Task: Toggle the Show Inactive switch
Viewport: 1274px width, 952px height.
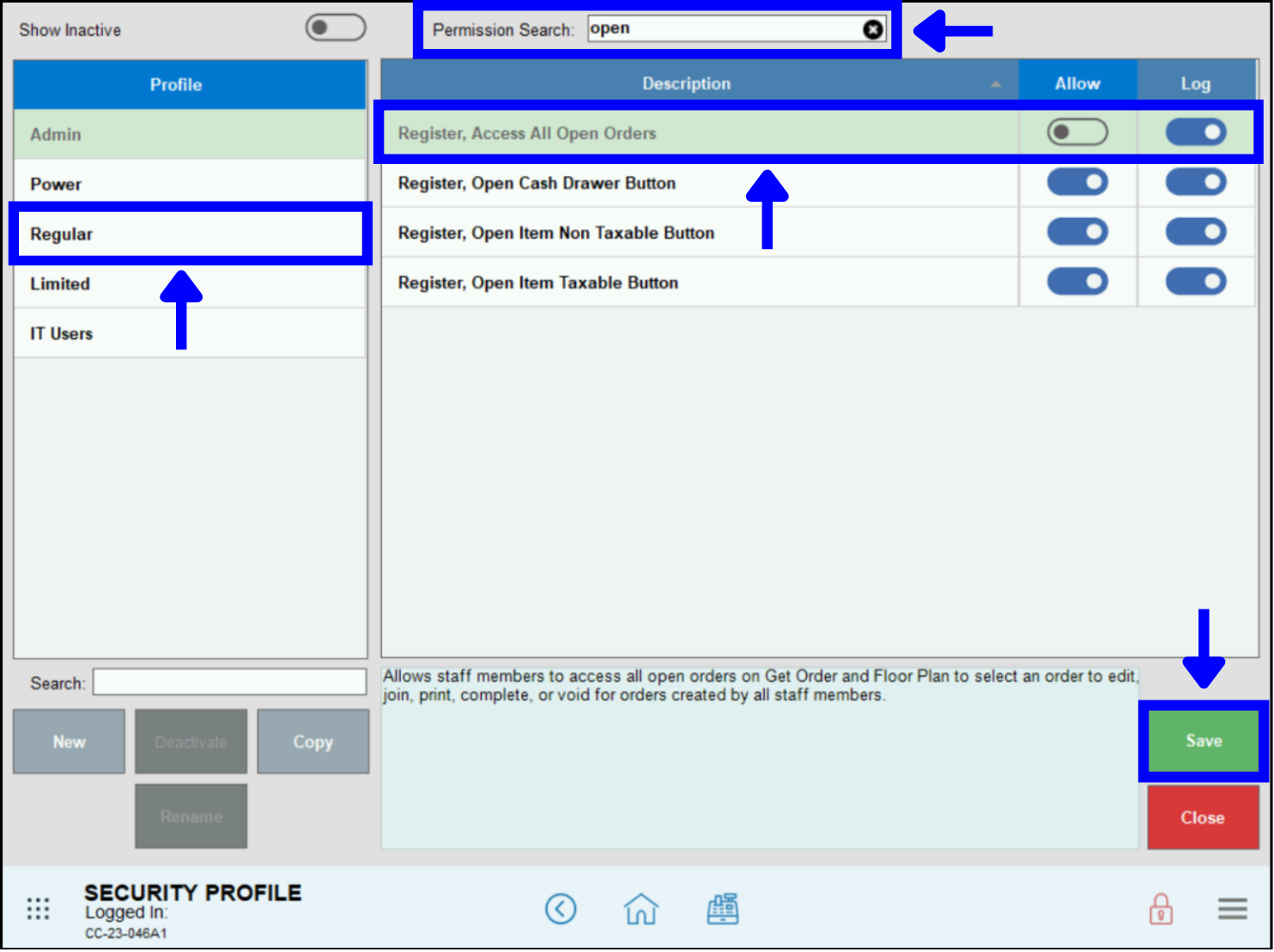Action: [x=335, y=27]
